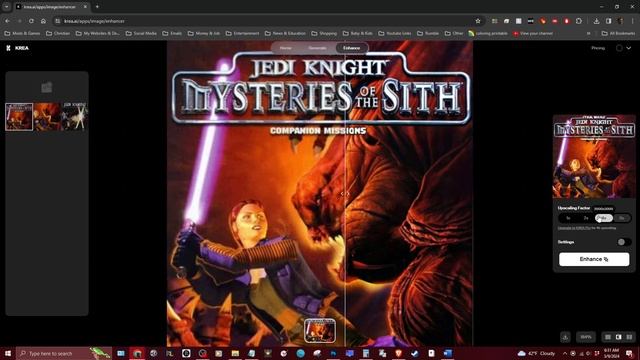This screenshot has width=640, height=360.
Task: Open the View your channel bookmark
Action: pos(533,33)
